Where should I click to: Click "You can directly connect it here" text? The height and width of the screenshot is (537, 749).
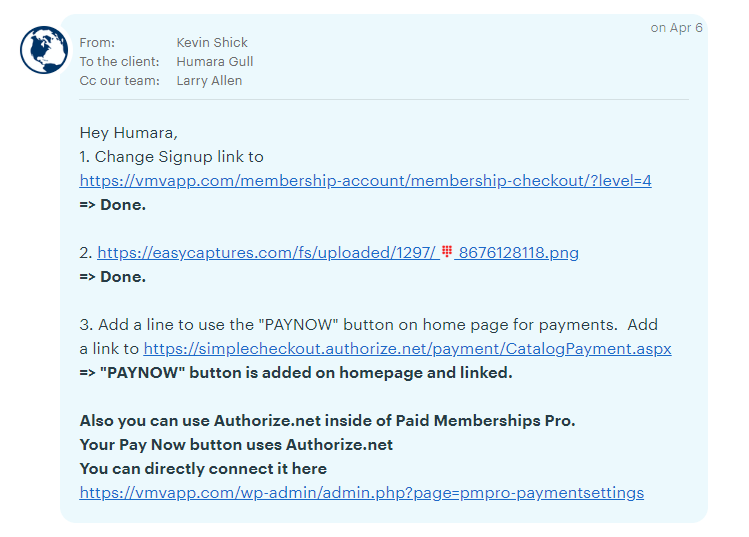tap(203, 469)
